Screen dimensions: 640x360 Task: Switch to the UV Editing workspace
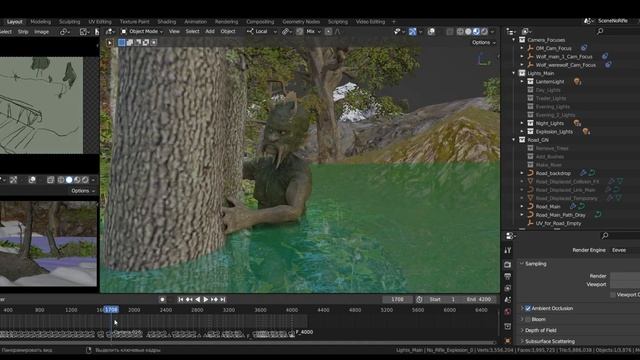pyautogui.click(x=100, y=22)
